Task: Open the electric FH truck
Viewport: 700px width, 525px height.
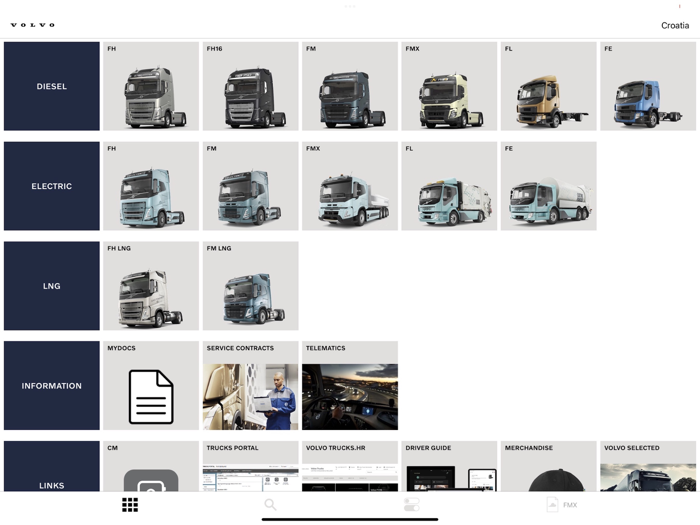Action: [151, 186]
